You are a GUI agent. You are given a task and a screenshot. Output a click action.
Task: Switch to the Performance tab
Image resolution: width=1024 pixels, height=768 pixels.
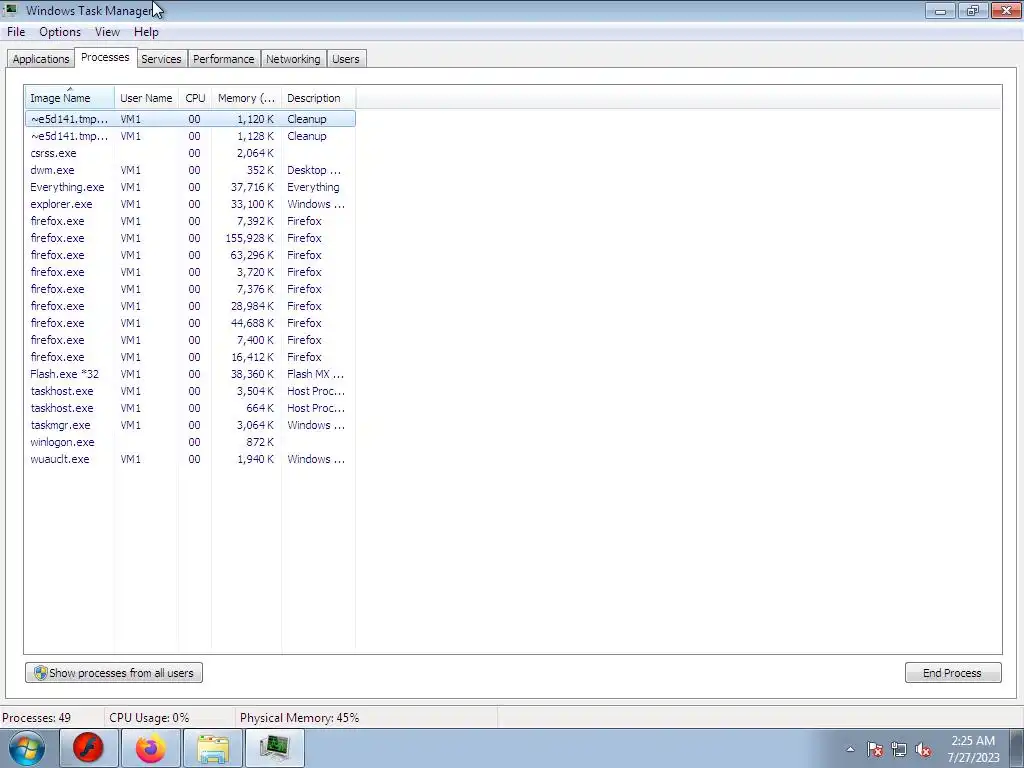(x=223, y=59)
